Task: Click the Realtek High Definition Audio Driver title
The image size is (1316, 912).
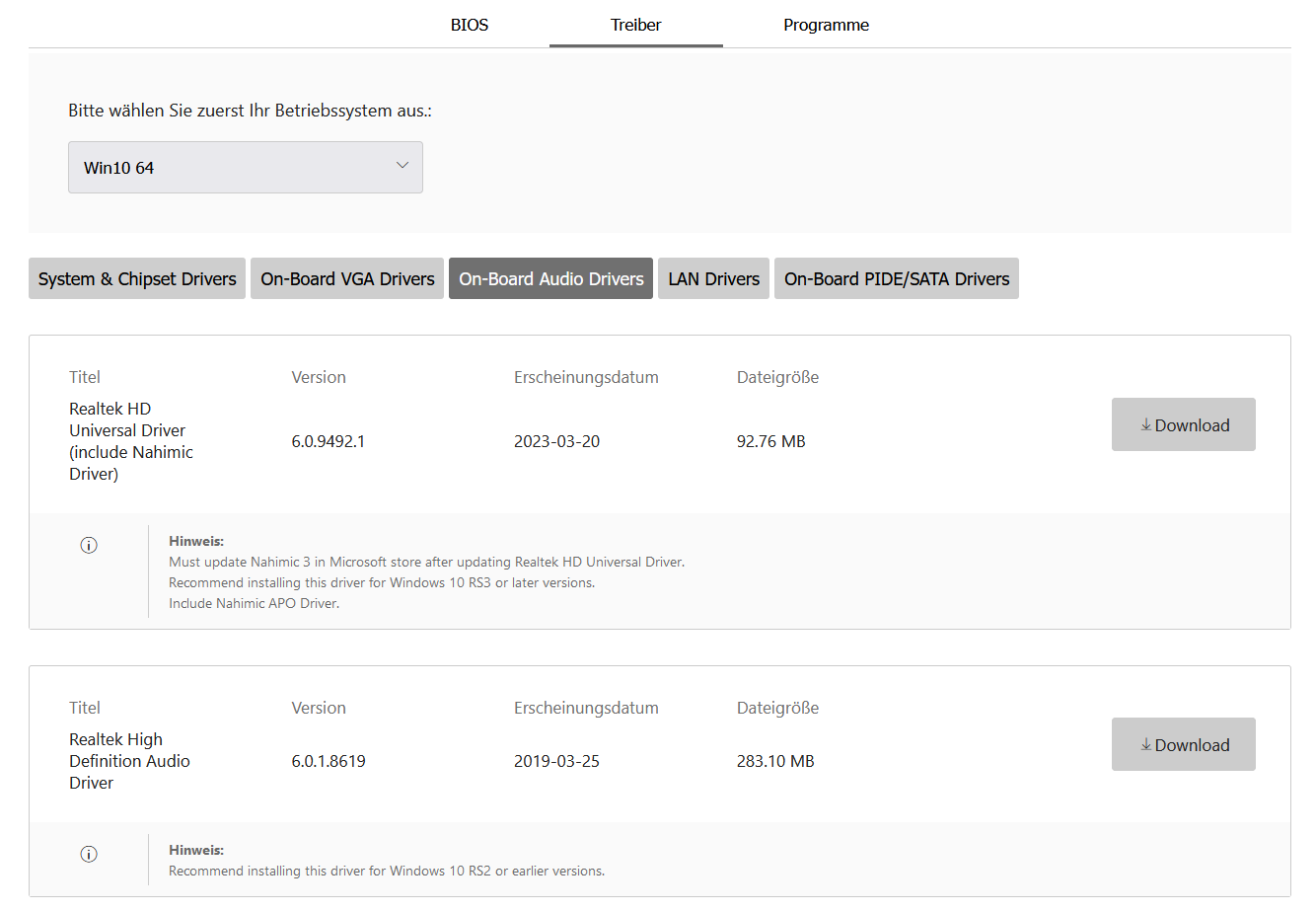Action: click(x=129, y=761)
